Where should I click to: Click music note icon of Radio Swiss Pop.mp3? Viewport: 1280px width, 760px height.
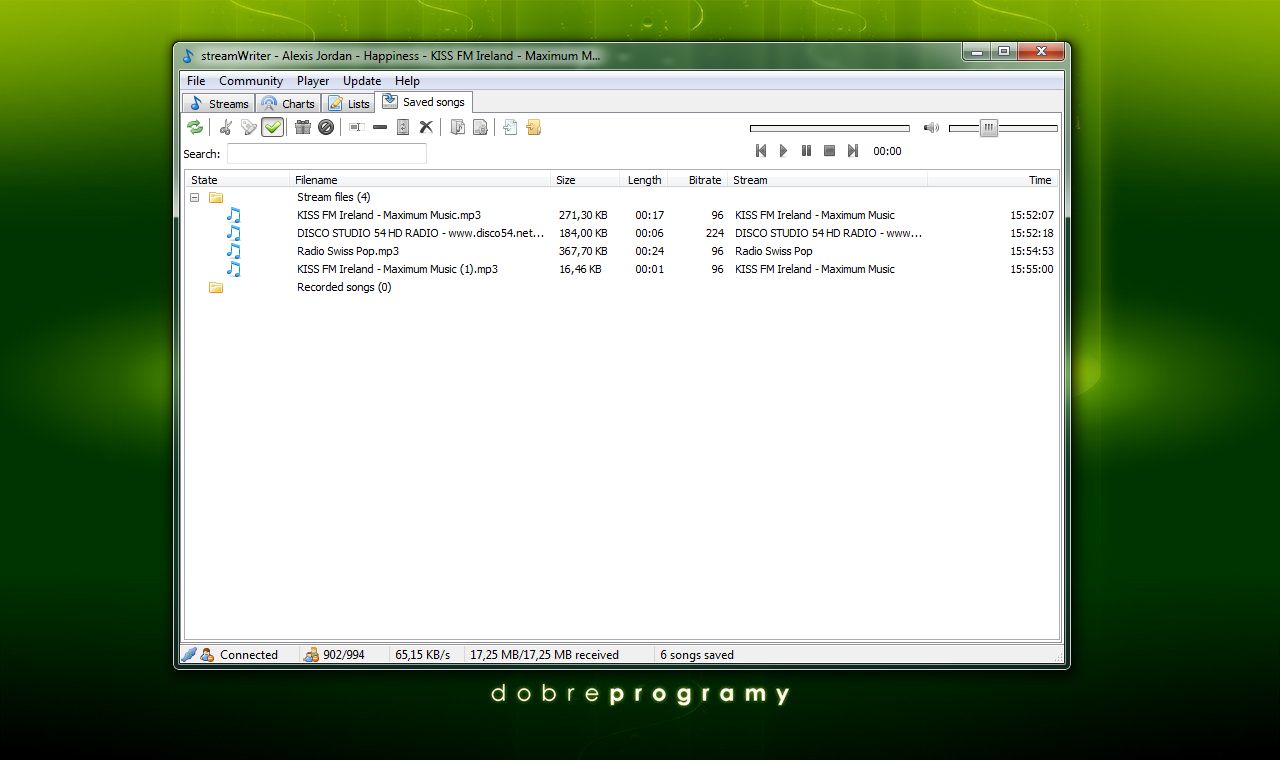click(x=233, y=251)
